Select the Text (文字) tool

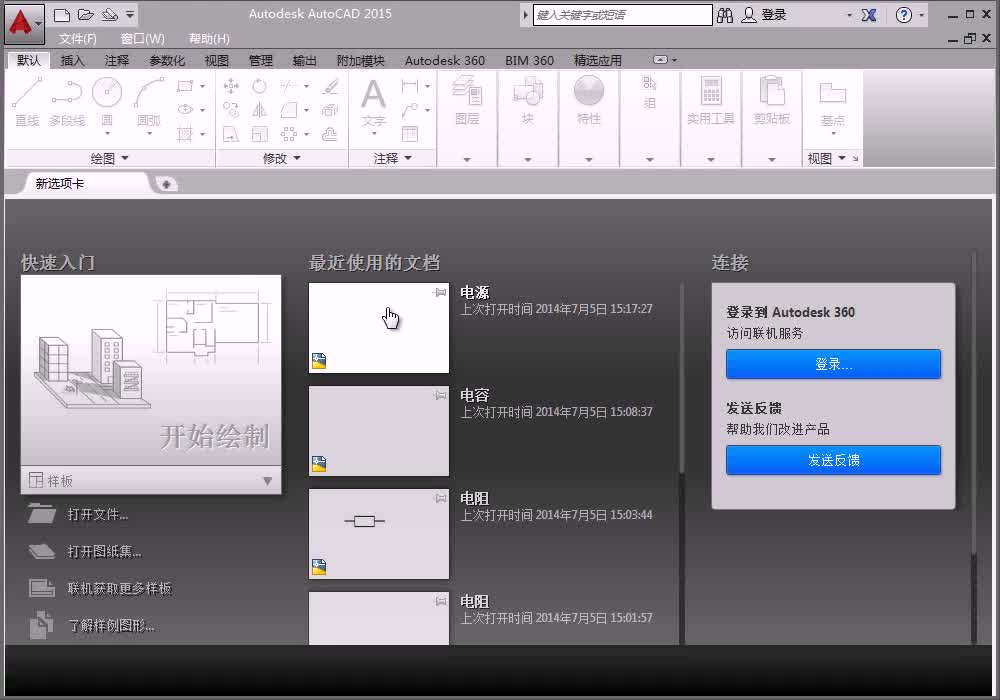[374, 102]
